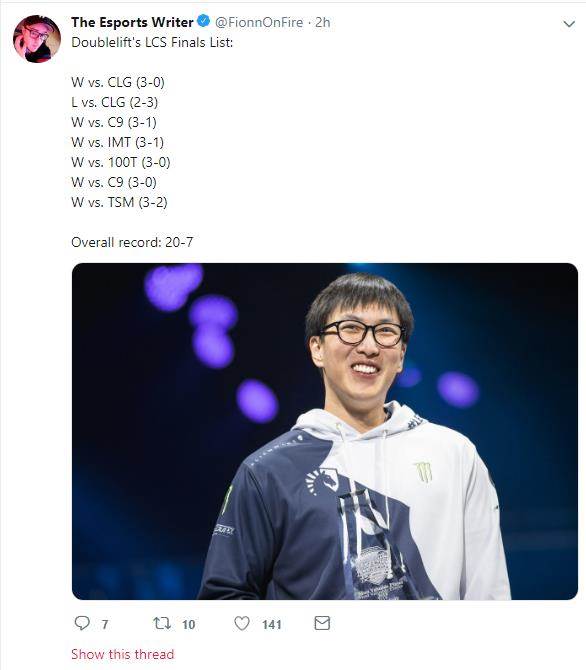Screen dimensions: 586x670
Task: Open The Esports Writer display name
Action: pos(132,22)
